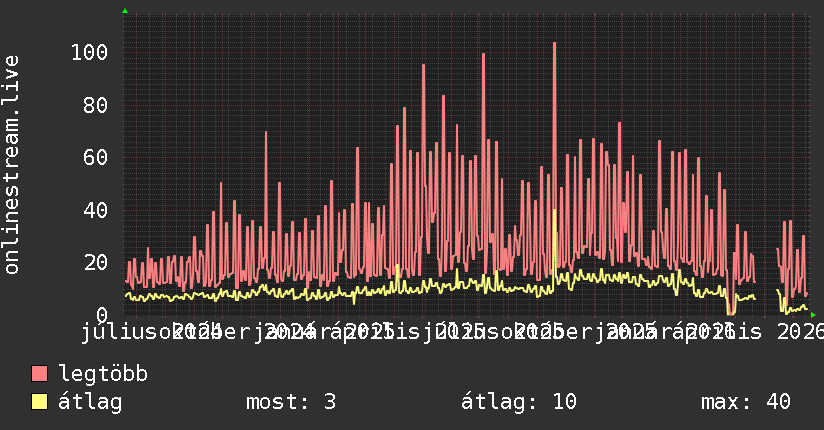Viewport: 824px width, 430px height.
Task: Select the átlag legend label beside yellow swatch
Action: (x=90, y=402)
